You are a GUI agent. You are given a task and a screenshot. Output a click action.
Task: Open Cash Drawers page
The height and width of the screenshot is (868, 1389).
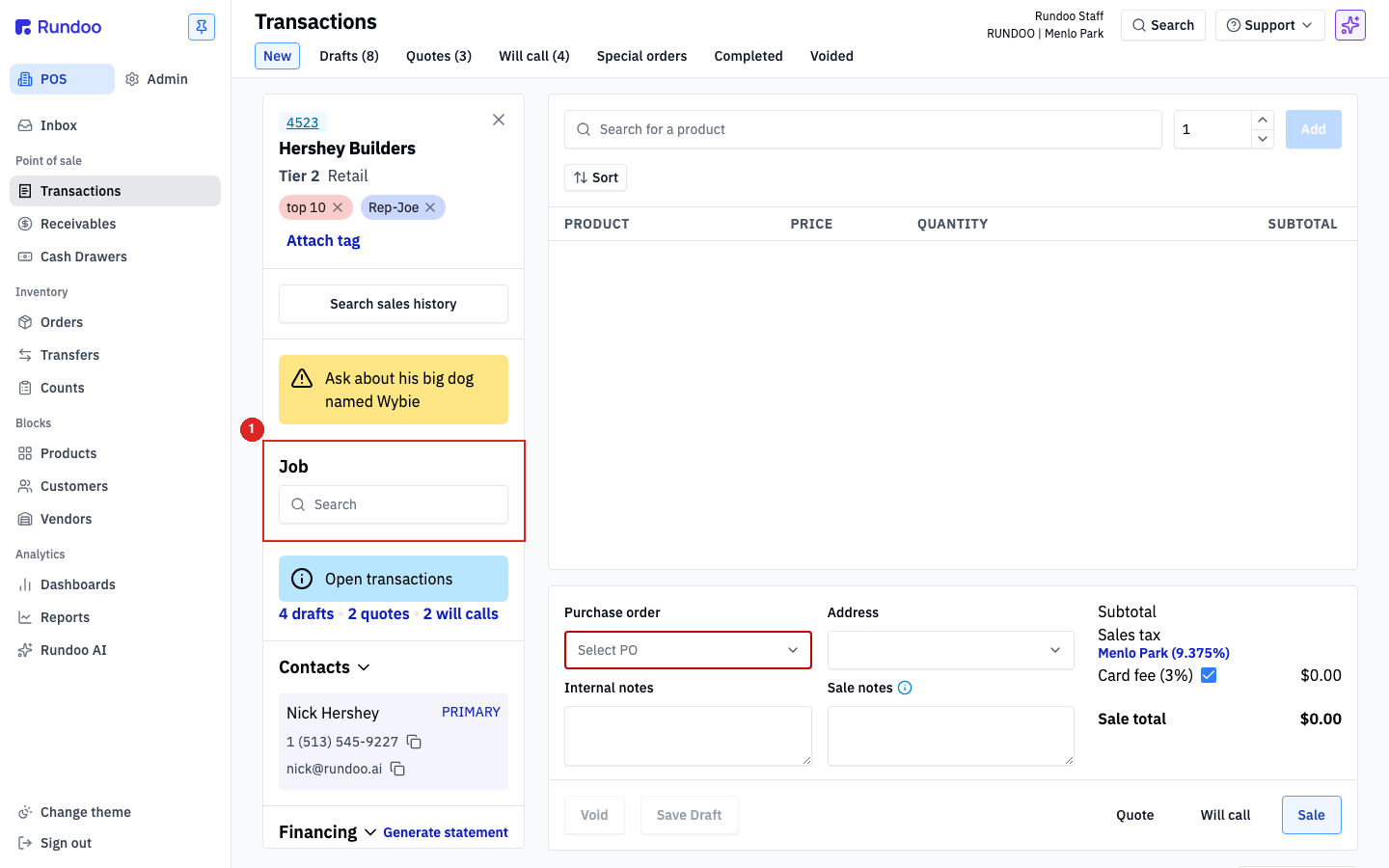[115, 257]
